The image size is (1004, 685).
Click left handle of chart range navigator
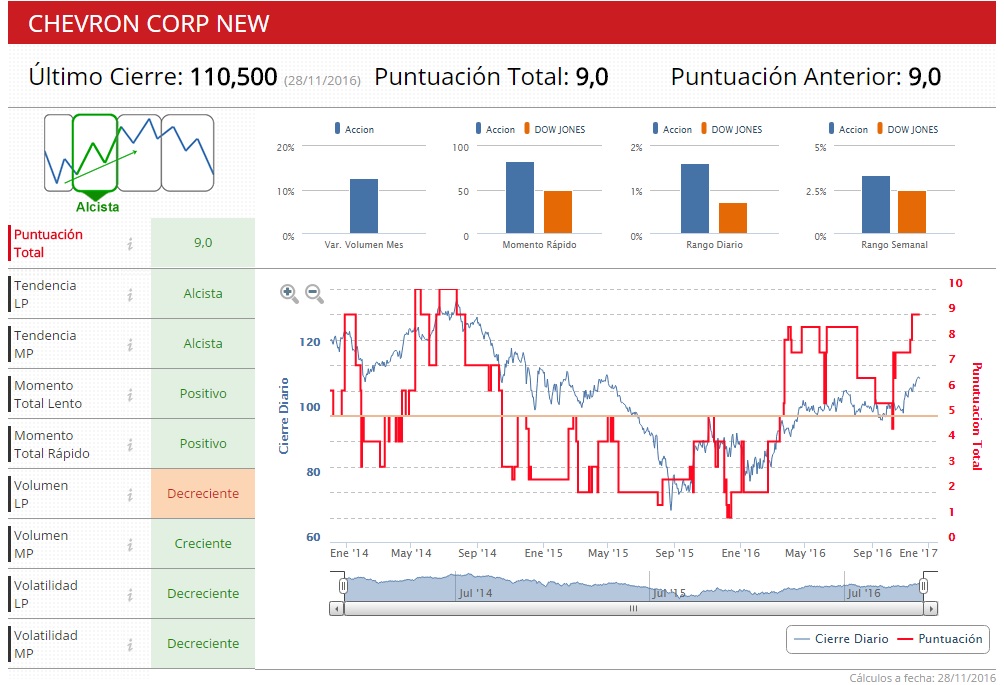343,586
